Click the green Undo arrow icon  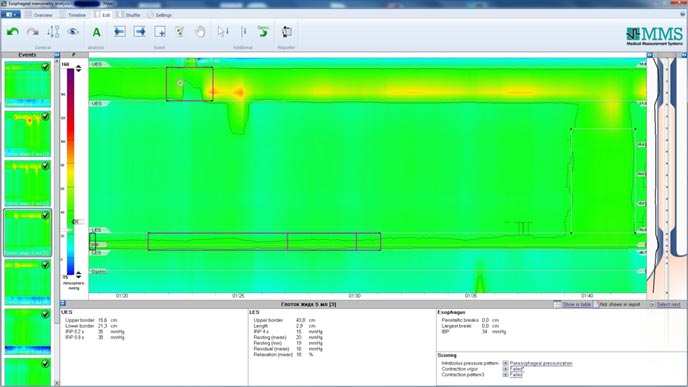tap(13, 32)
